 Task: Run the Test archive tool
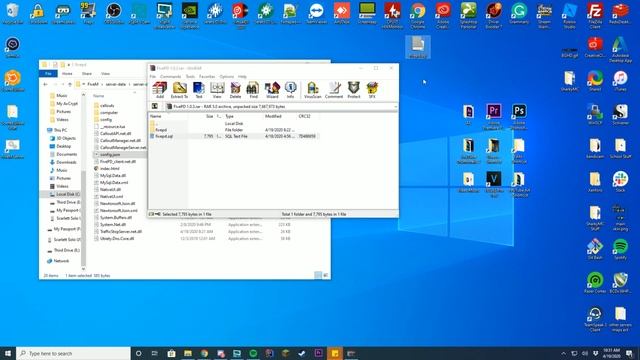point(199,90)
